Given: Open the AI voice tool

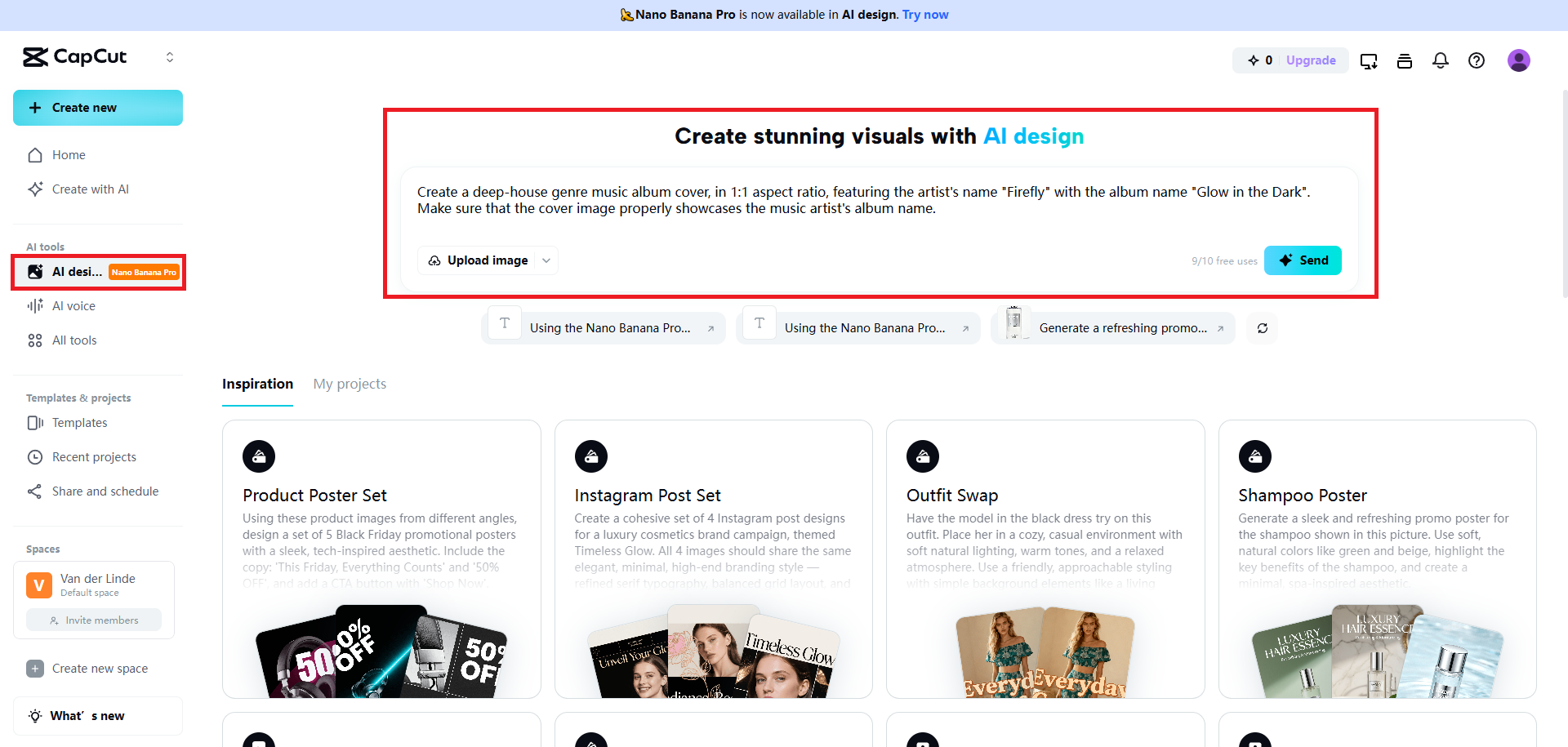Looking at the screenshot, I should [x=73, y=305].
